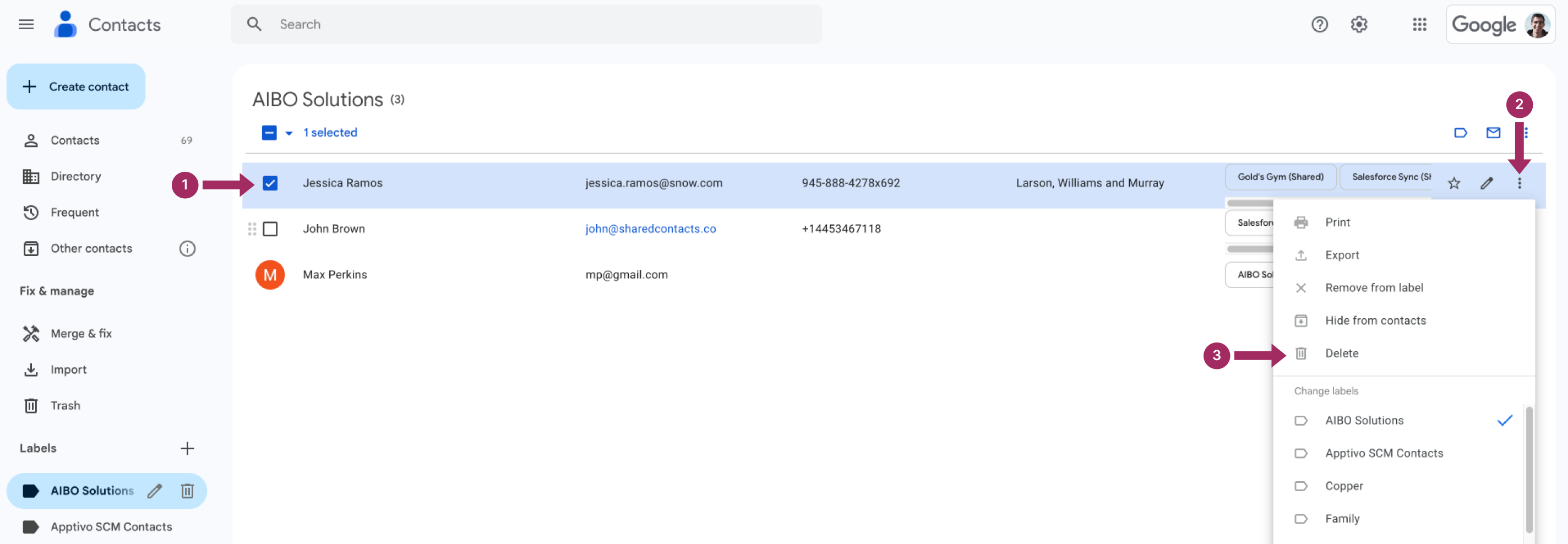This screenshot has width=1568, height=544.
Task: Click Max Perkins avatar circle
Action: (270, 275)
